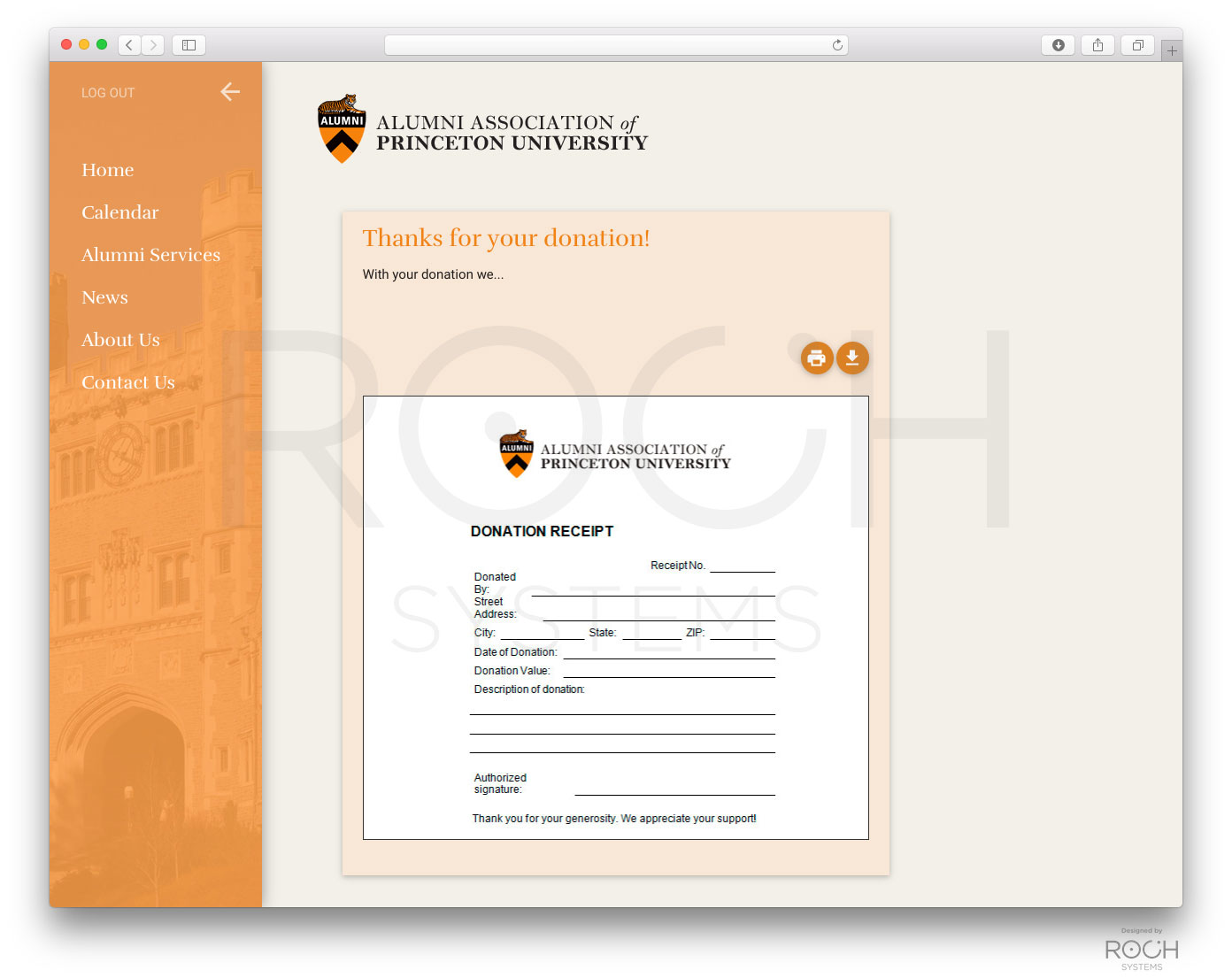This screenshot has width=1232, height=978.
Task: Click the 'Authorized signature:' label
Action: pyautogui.click(x=500, y=783)
